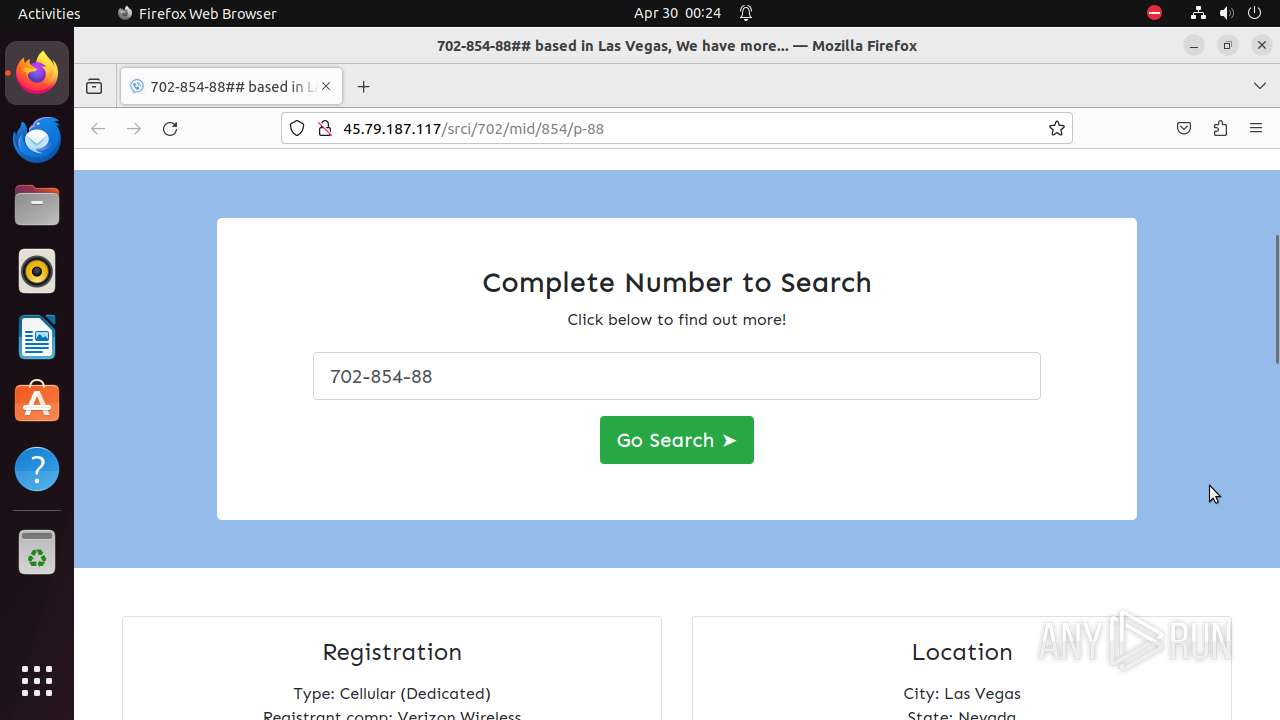Close the 702-854-88## tab
1280x720 pixels.
click(x=326, y=87)
